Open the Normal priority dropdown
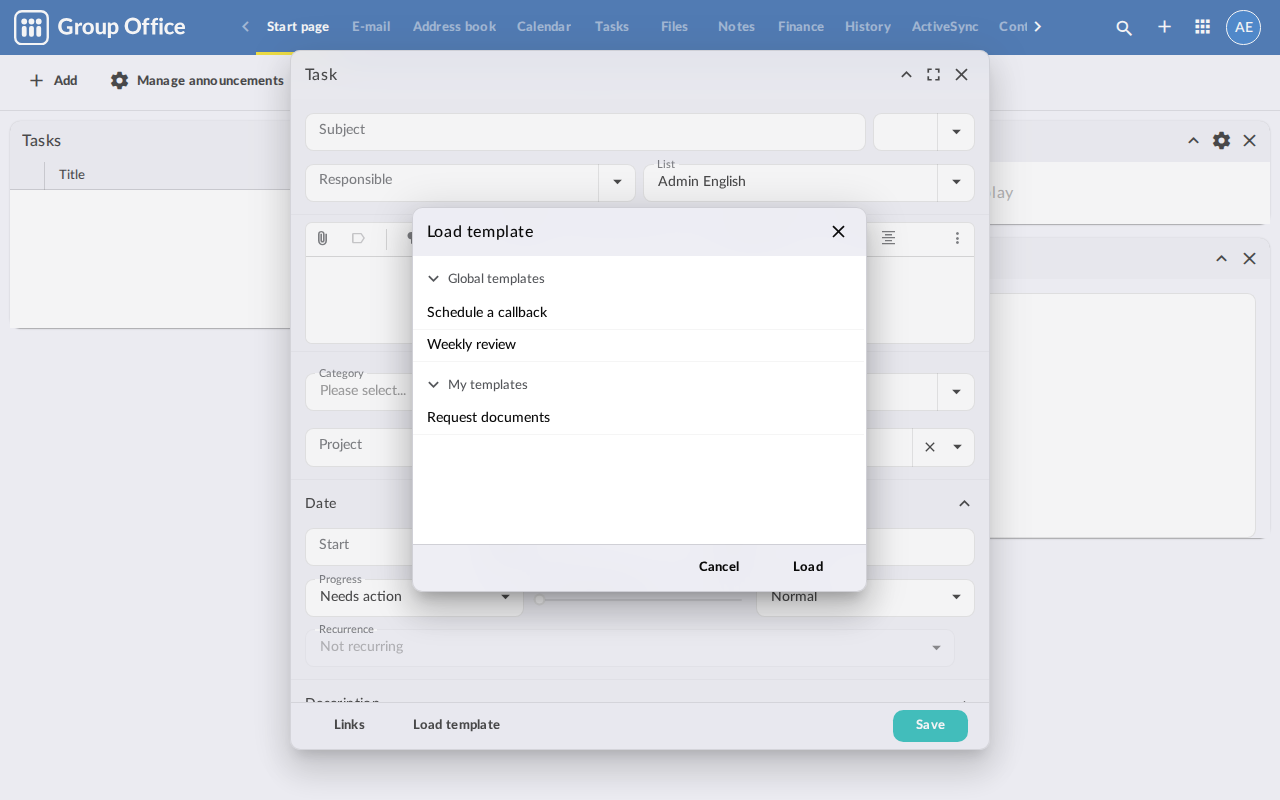 point(956,597)
